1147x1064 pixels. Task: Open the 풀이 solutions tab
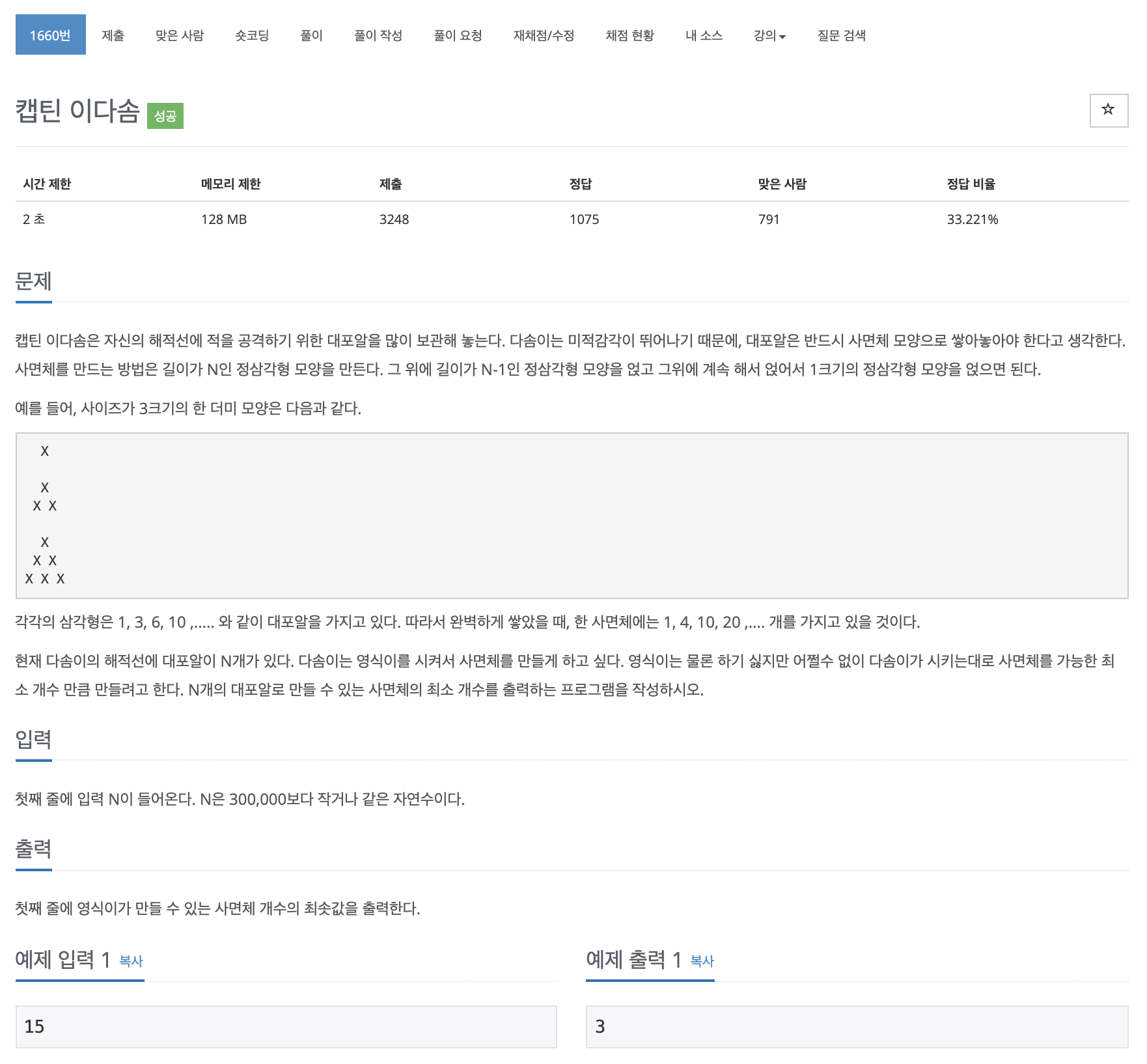point(312,35)
